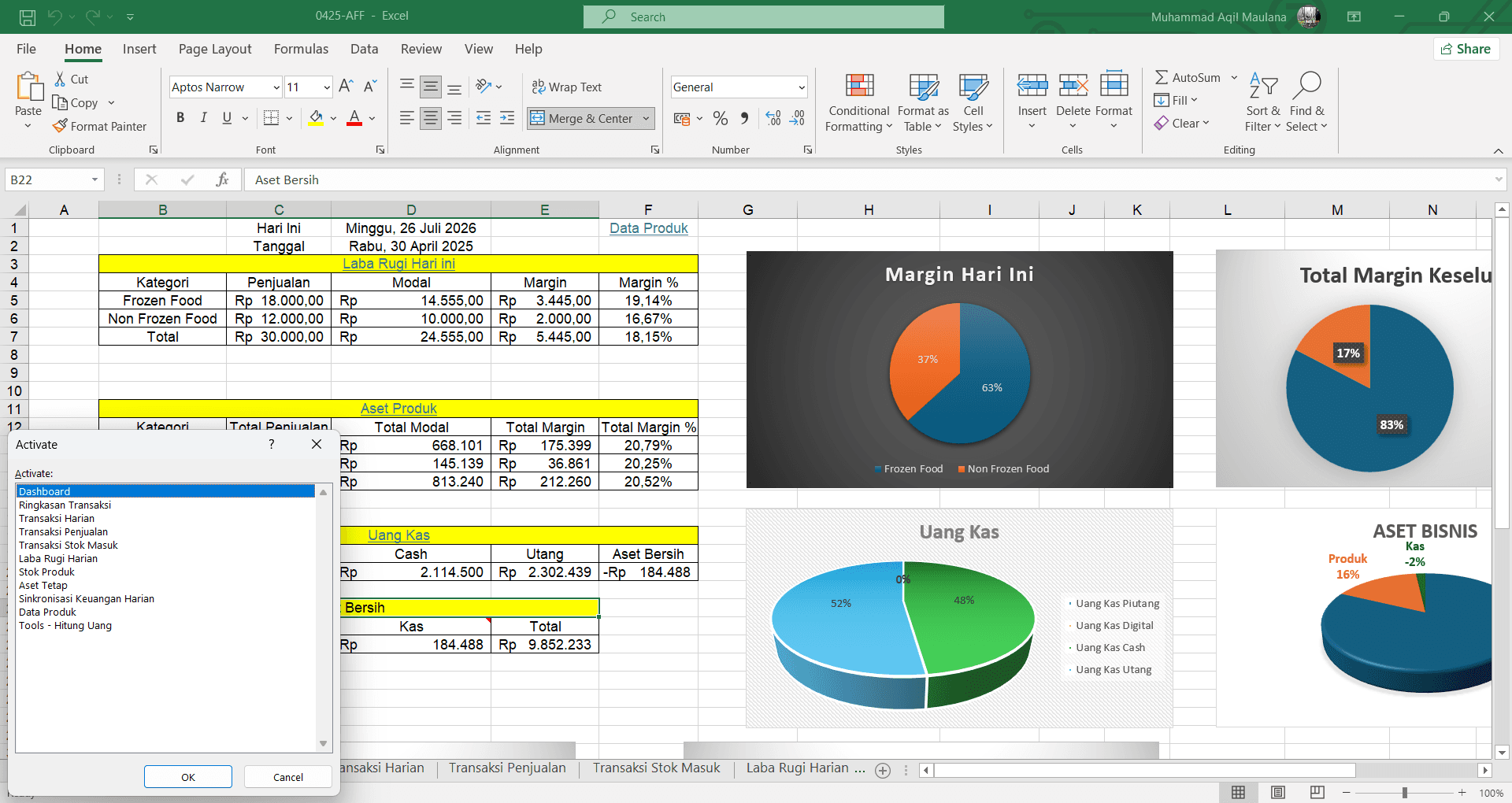Open the Transaksi Penjualan sheet tab
The image size is (1512, 803).
[507, 768]
